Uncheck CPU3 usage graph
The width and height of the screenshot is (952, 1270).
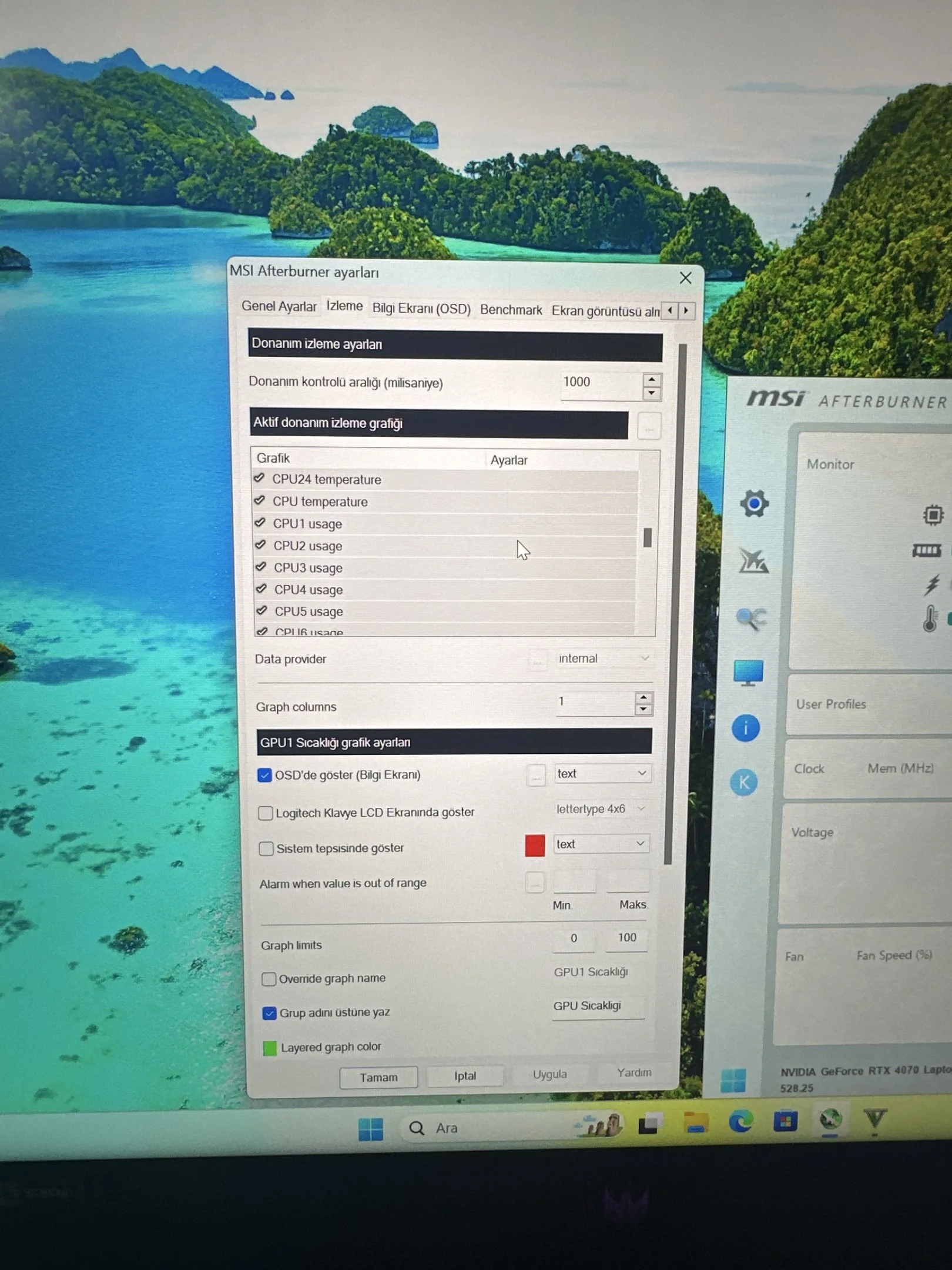262,567
